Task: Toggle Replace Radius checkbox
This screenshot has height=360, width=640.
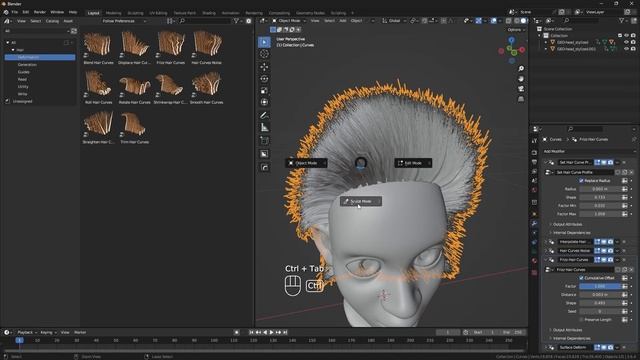Action: pyautogui.click(x=581, y=180)
